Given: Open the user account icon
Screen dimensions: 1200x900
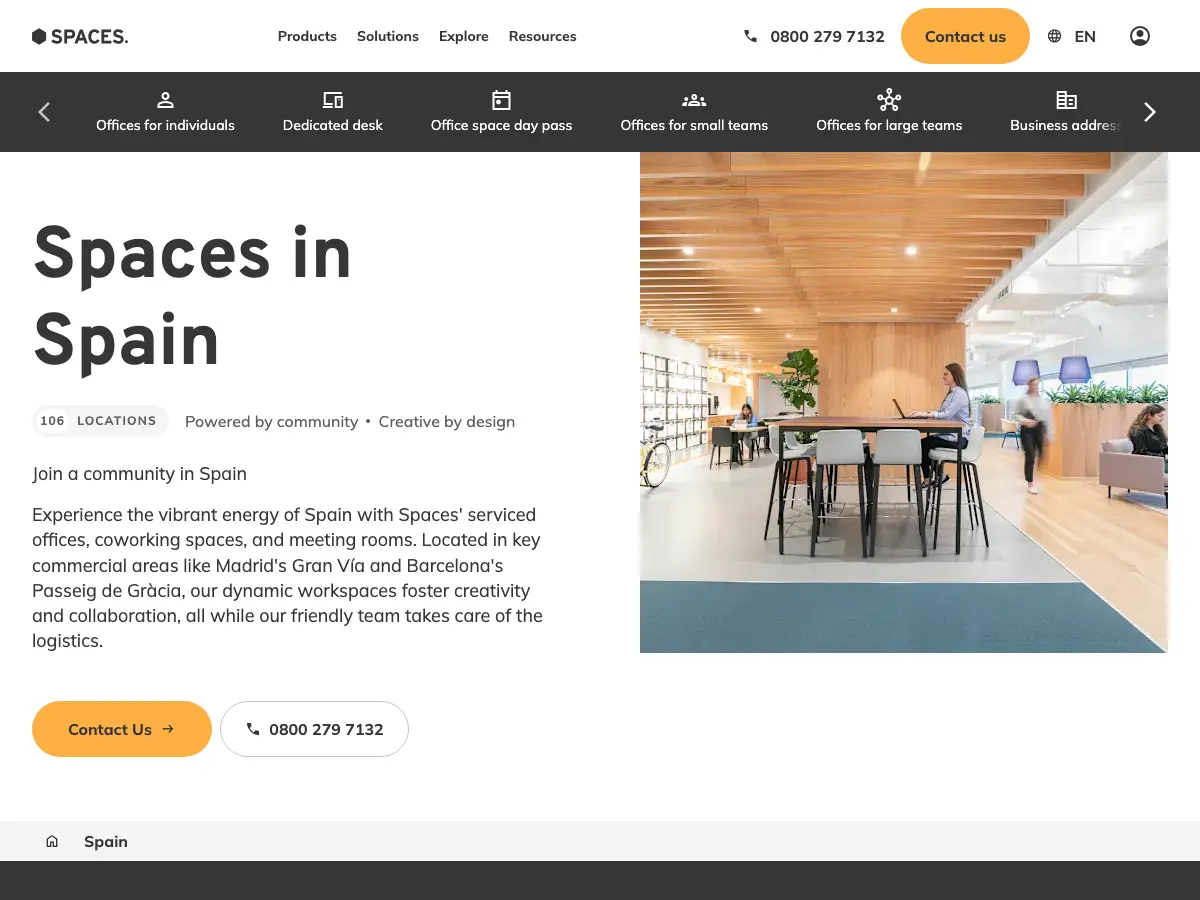Looking at the screenshot, I should click(x=1140, y=36).
